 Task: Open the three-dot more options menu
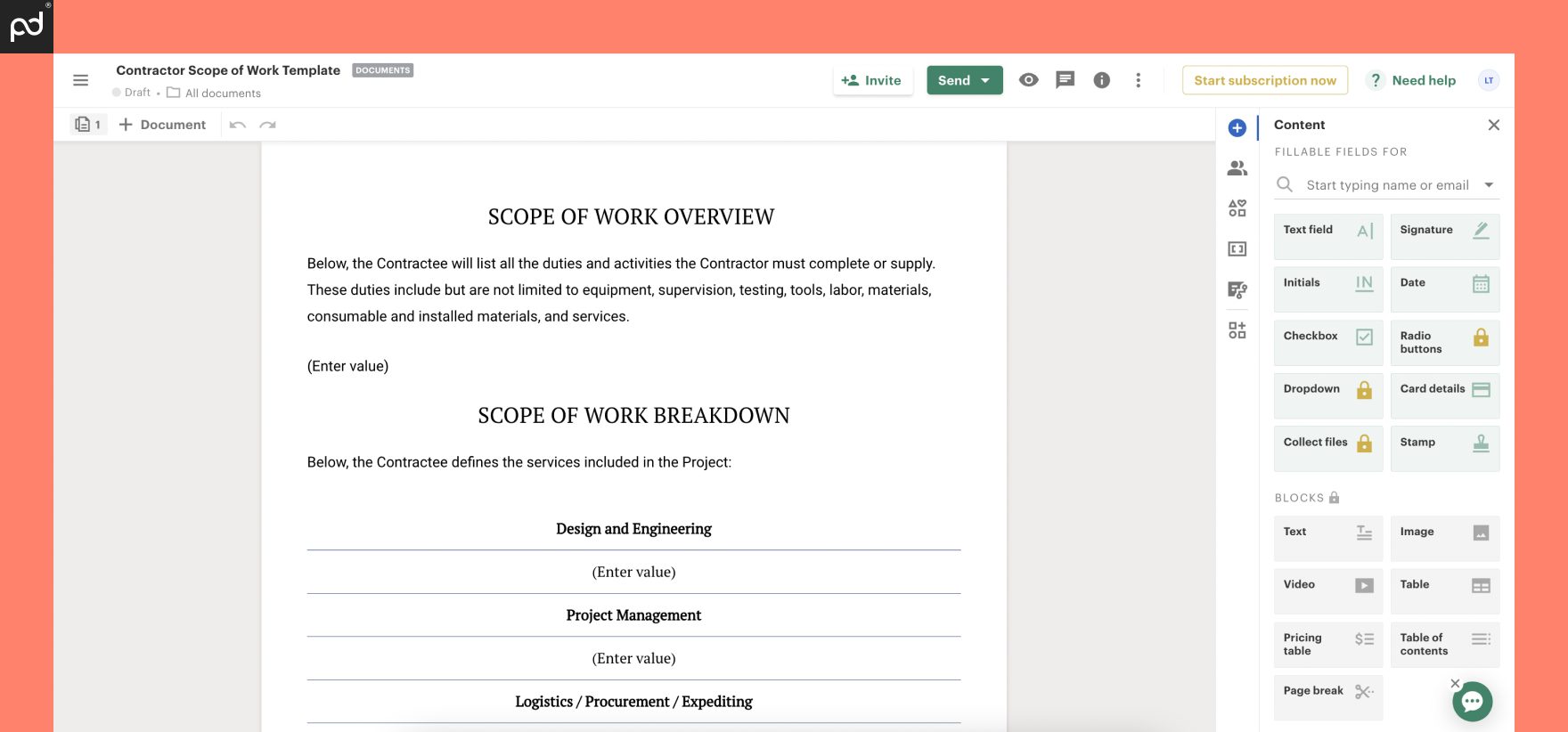pyautogui.click(x=1138, y=80)
